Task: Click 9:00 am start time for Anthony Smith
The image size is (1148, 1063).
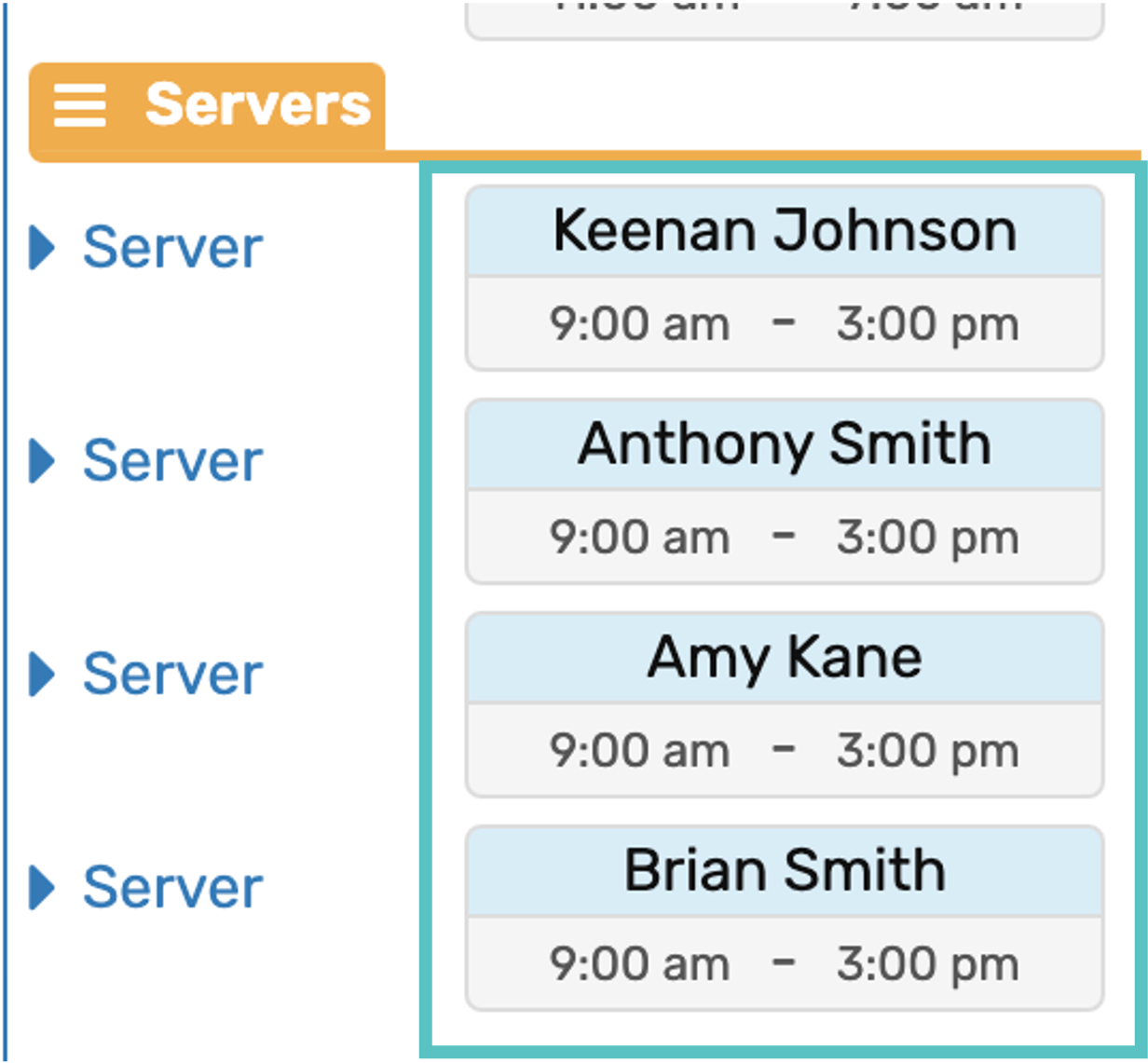Action: coord(639,538)
